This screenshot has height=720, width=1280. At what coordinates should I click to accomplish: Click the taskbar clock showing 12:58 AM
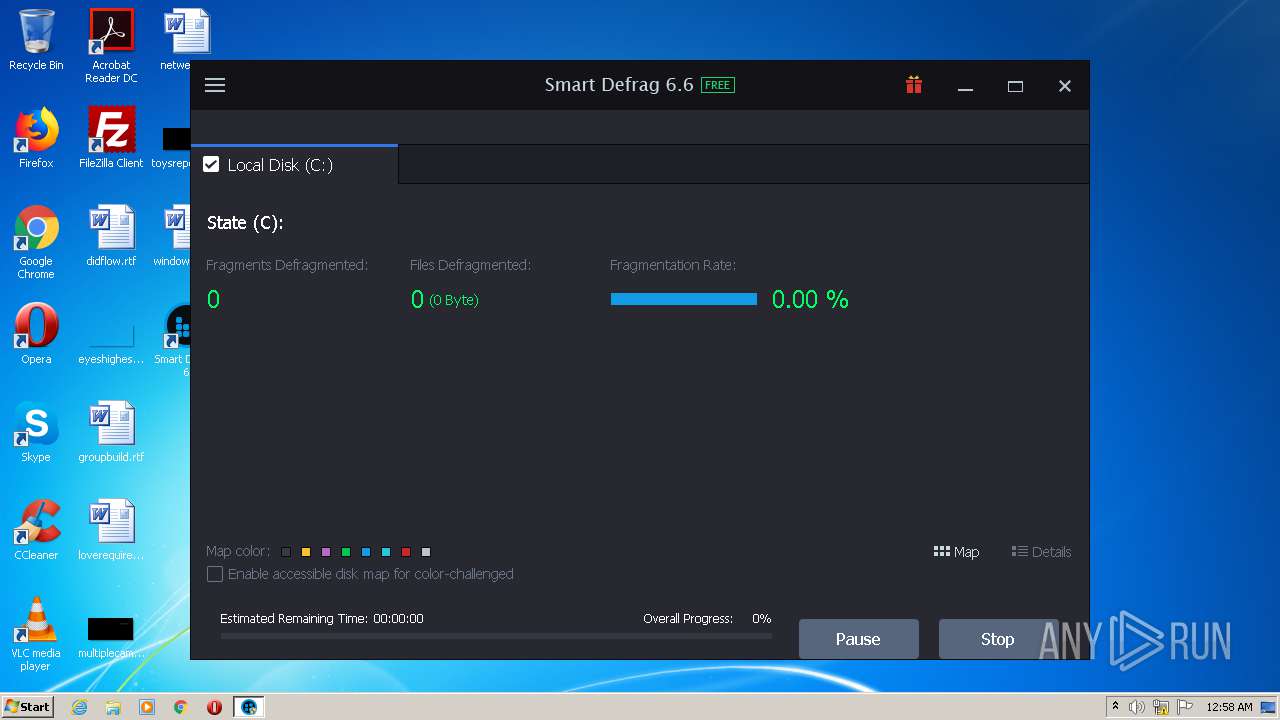[x=1229, y=707]
